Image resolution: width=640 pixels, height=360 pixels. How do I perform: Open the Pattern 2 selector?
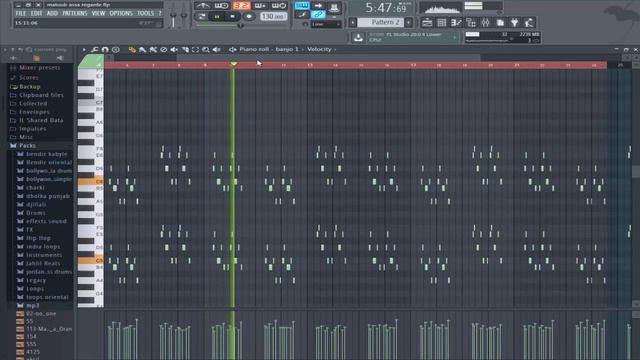click(381, 22)
